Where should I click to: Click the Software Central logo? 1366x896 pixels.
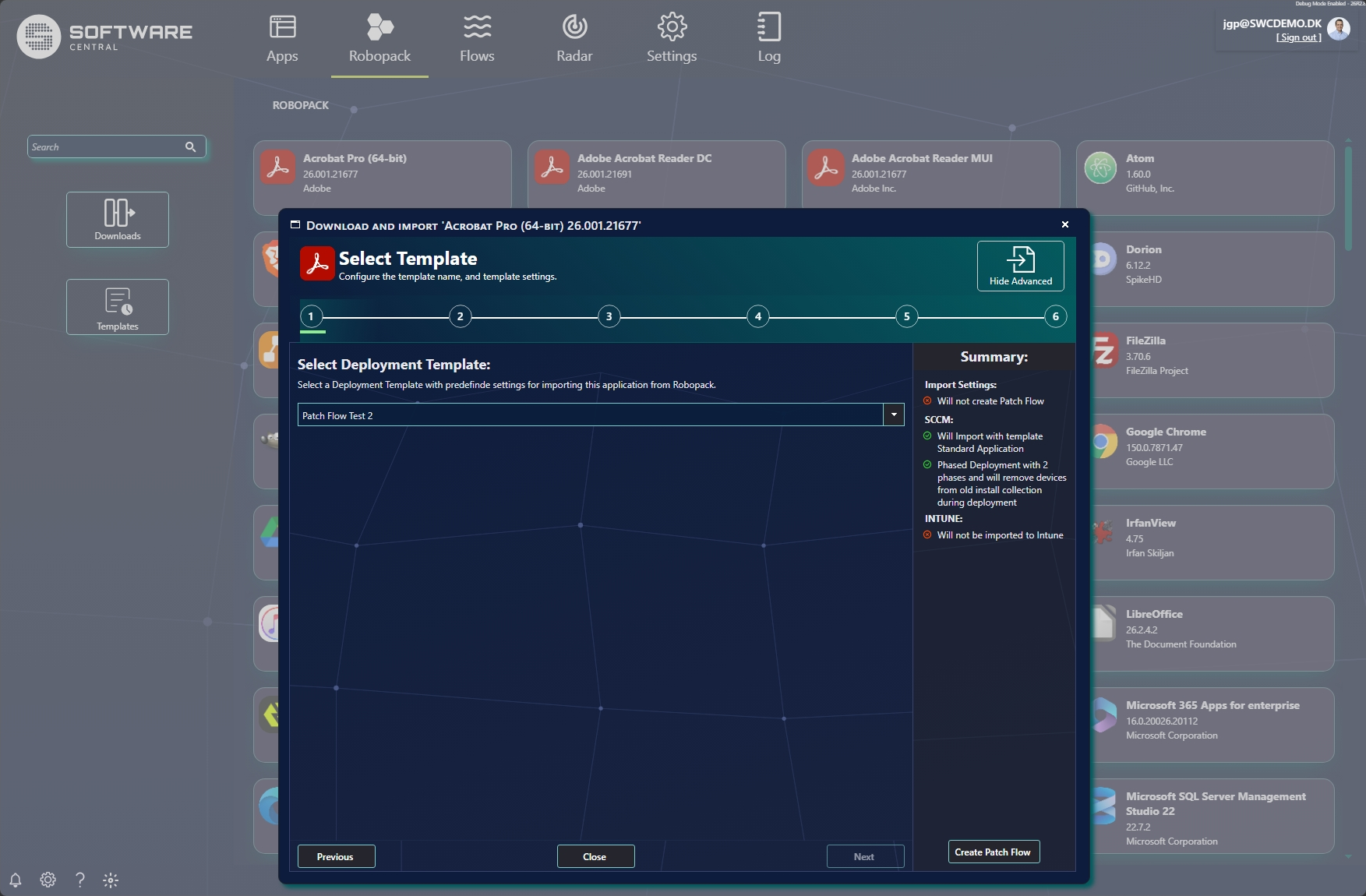coord(104,36)
